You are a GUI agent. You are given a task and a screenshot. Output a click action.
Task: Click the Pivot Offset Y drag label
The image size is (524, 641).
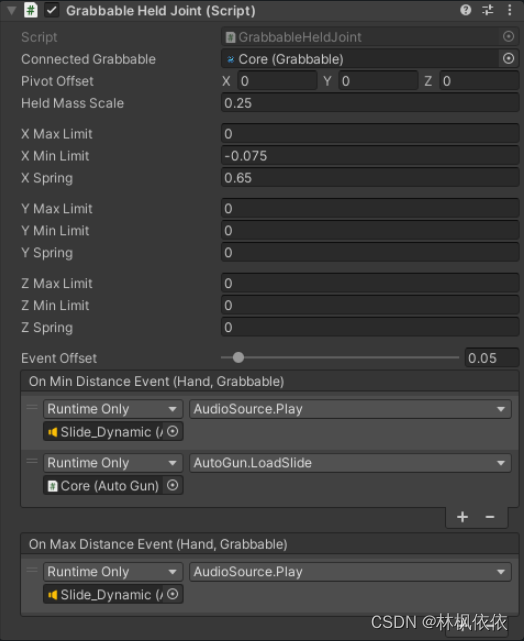[x=327, y=81]
